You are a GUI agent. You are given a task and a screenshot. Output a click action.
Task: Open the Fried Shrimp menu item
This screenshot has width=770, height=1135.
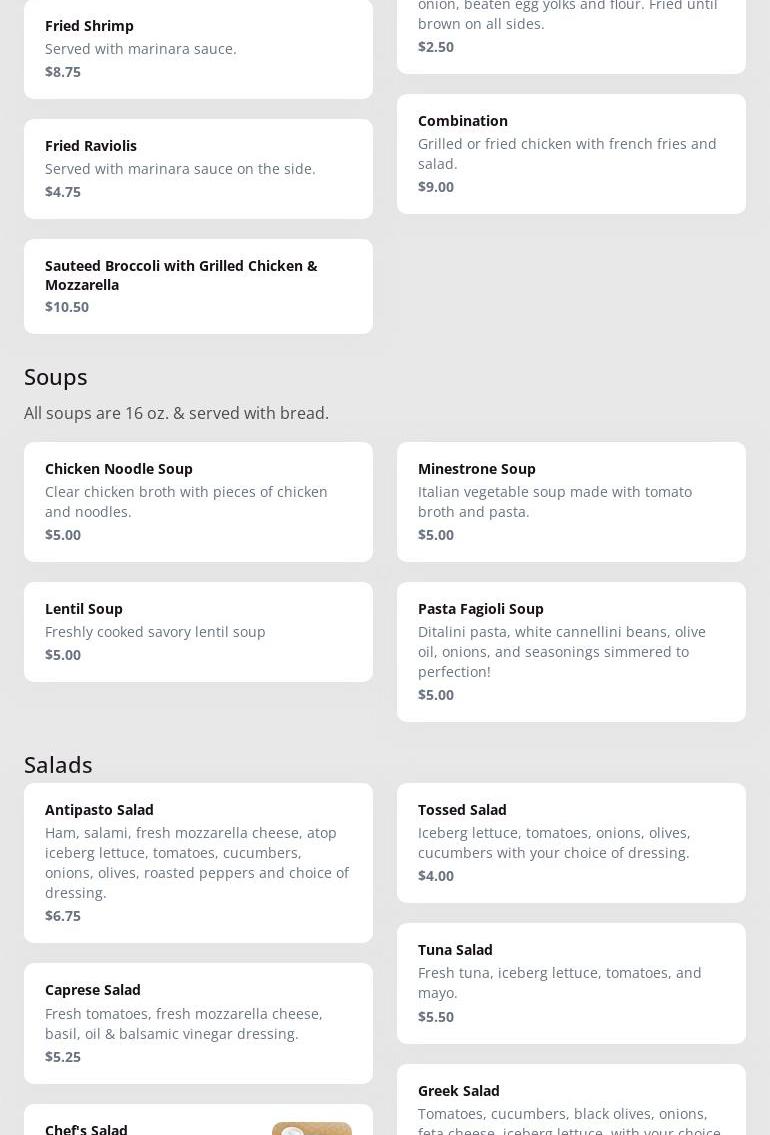198,48
